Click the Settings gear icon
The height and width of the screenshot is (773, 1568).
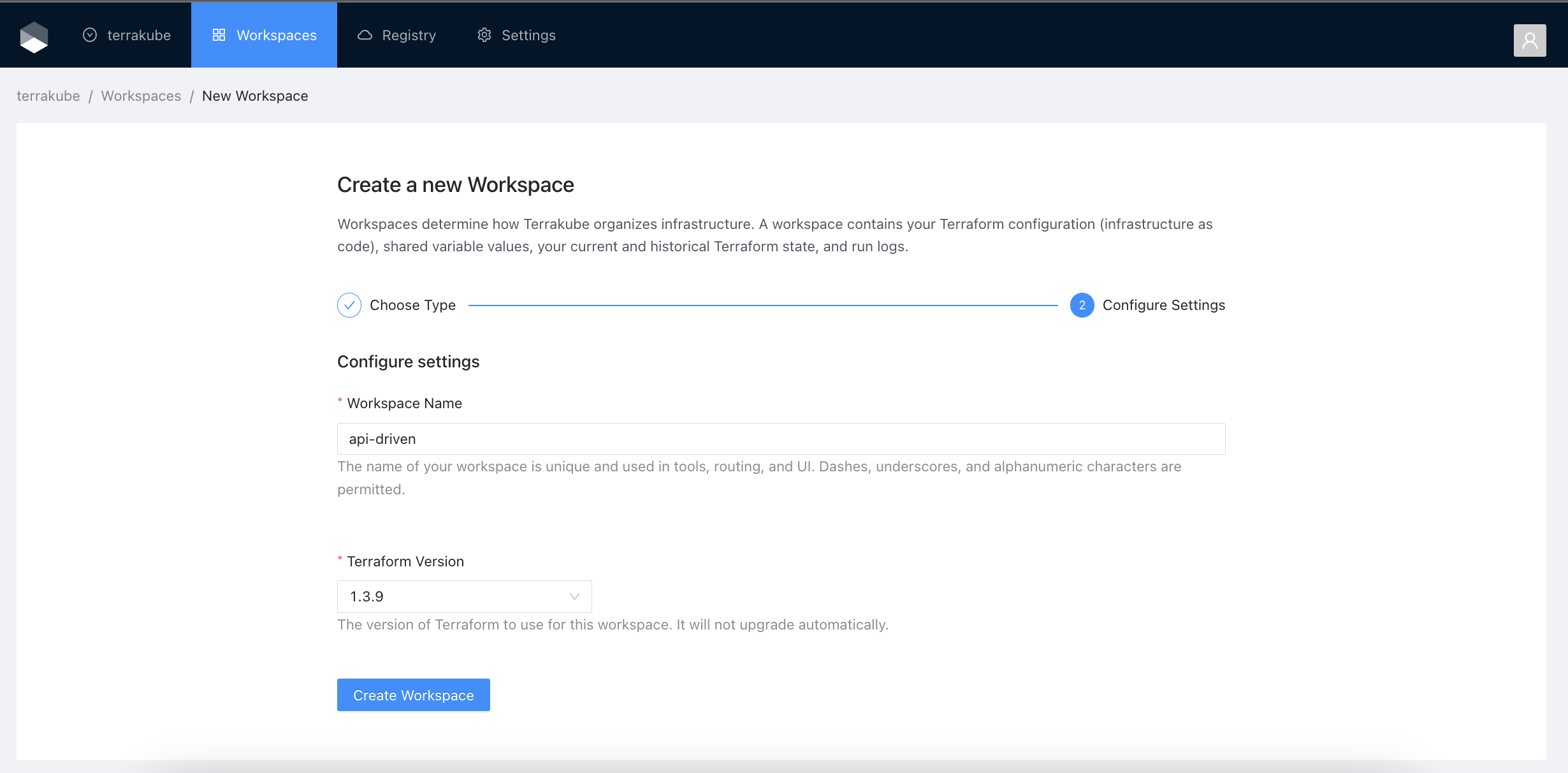coord(484,35)
